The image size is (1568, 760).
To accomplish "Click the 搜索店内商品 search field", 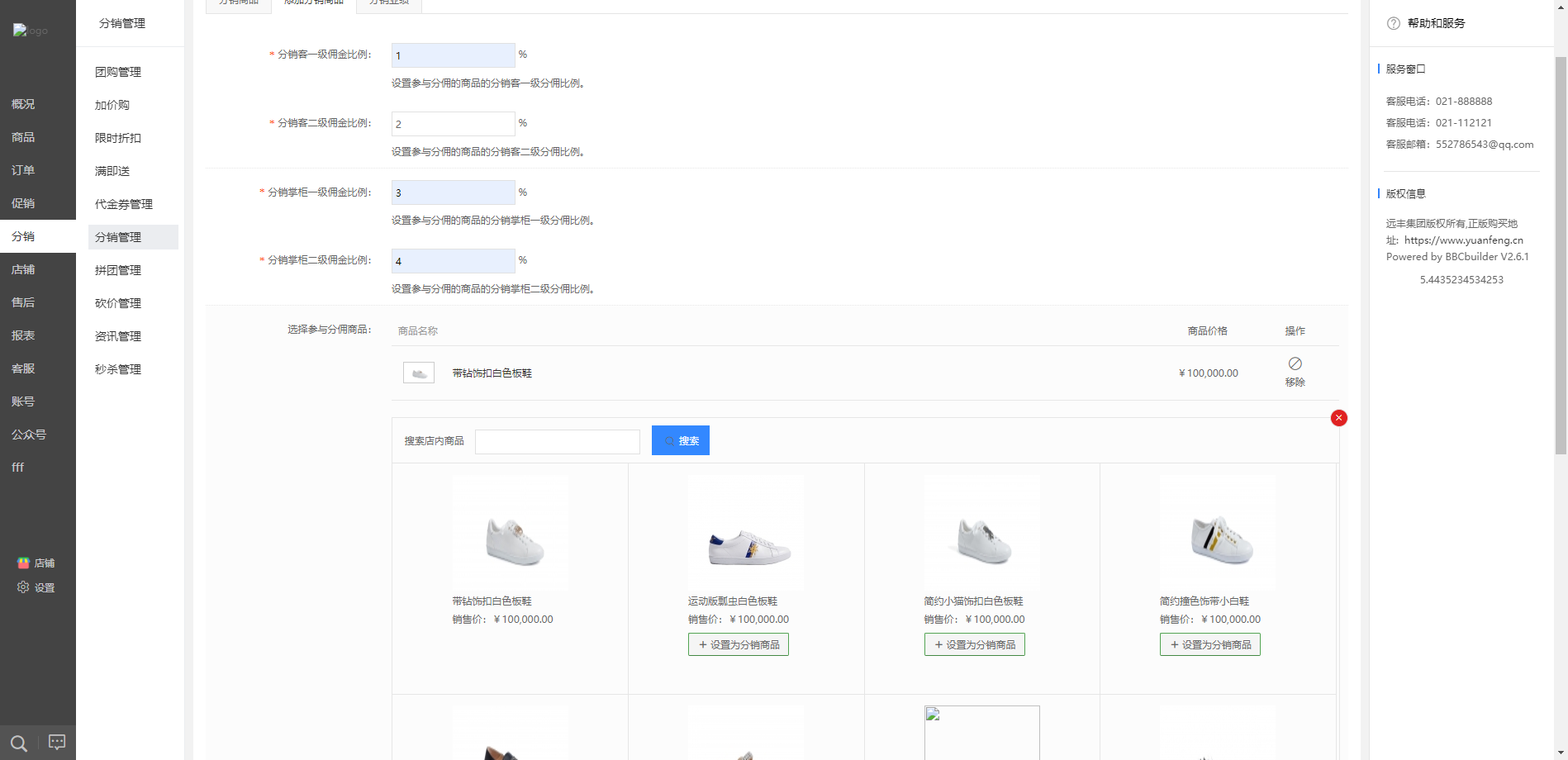I will coord(558,441).
